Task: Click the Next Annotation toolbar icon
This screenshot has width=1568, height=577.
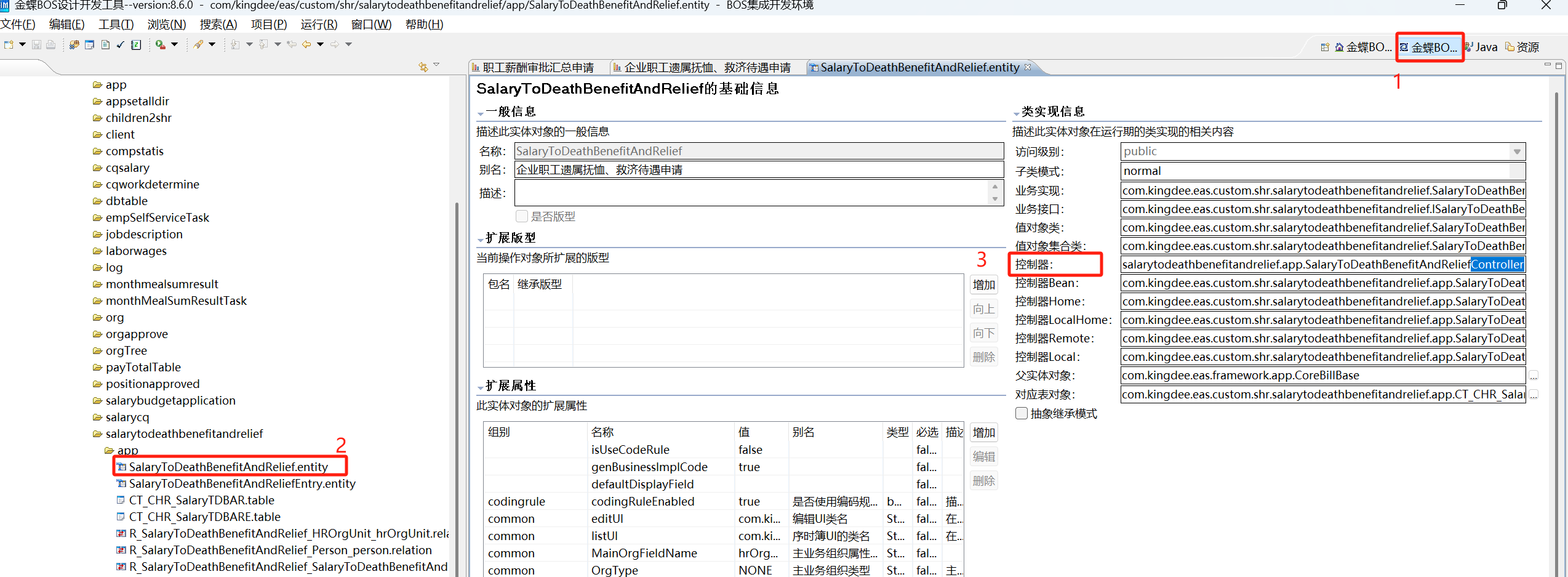Action: pyautogui.click(x=235, y=44)
